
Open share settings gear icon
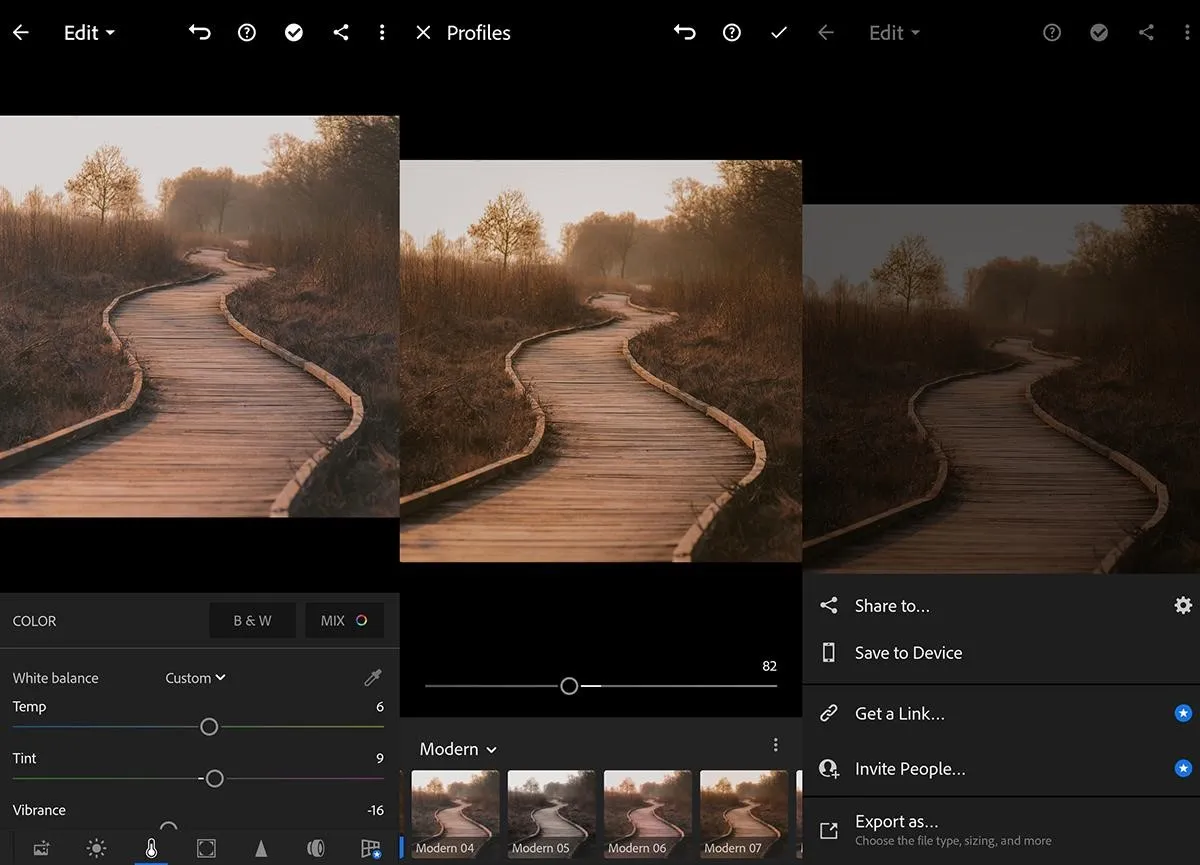[1183, 605]
